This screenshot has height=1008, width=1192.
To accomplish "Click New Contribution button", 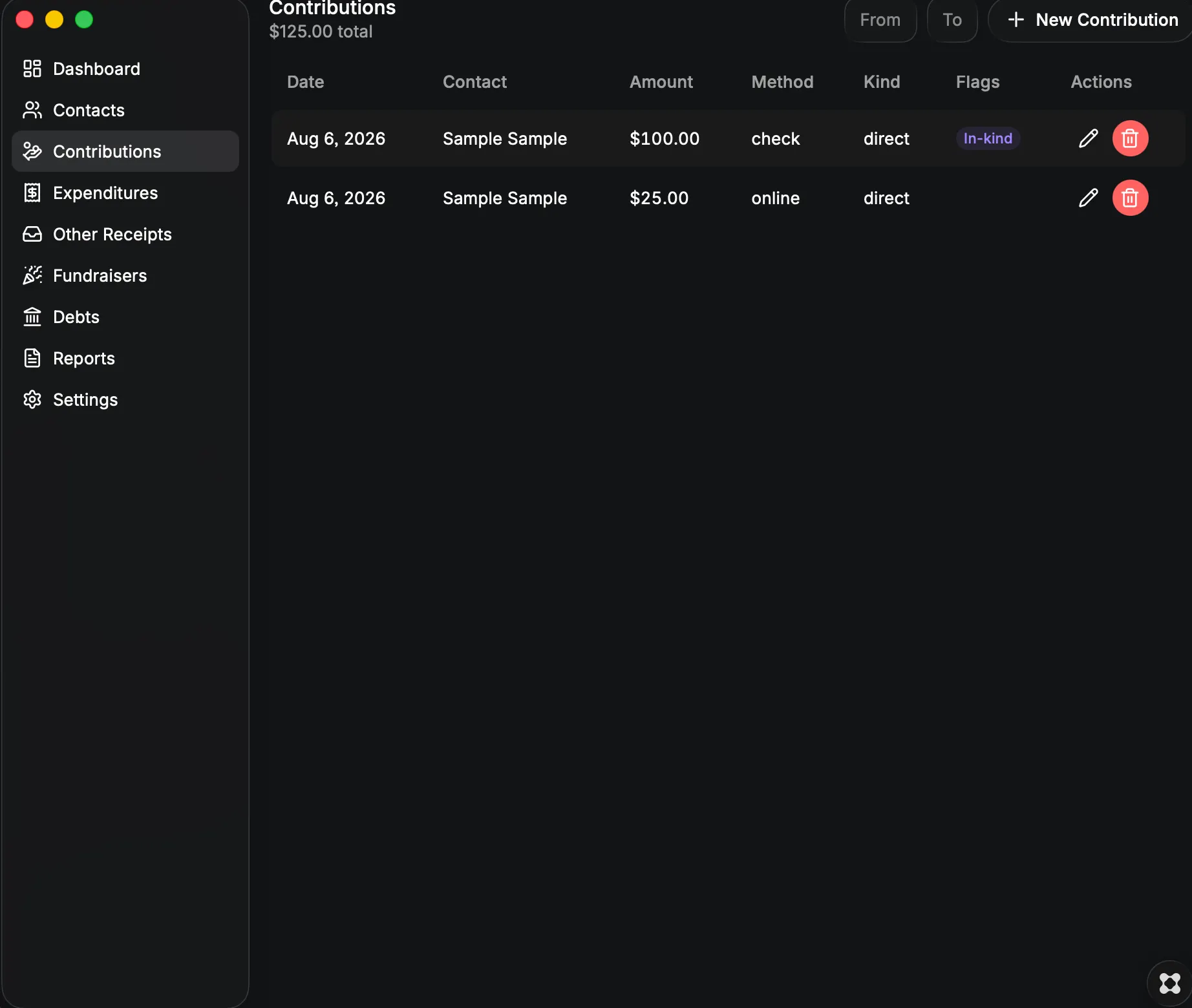I will point(1090,20).
